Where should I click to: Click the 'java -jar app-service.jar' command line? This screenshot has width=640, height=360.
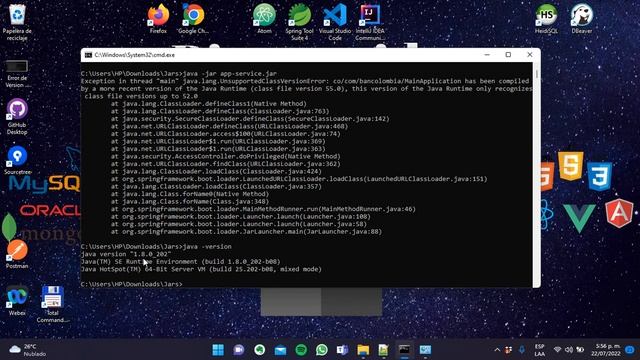tap(230, 73)
